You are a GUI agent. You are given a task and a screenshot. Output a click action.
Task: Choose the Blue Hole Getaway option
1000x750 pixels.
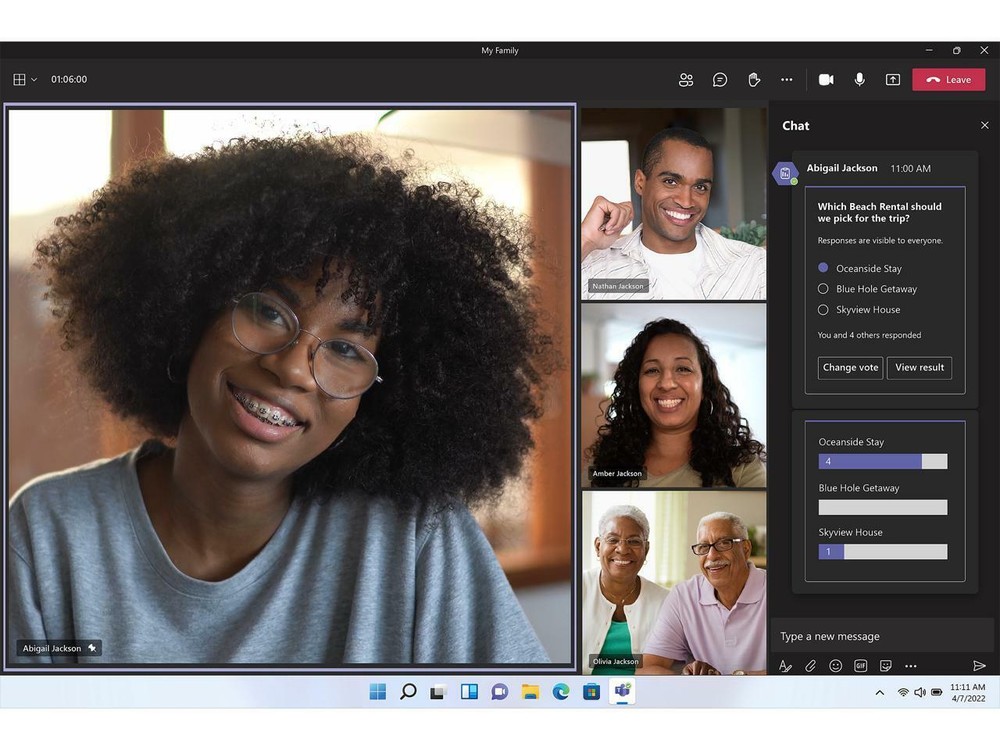823,289
